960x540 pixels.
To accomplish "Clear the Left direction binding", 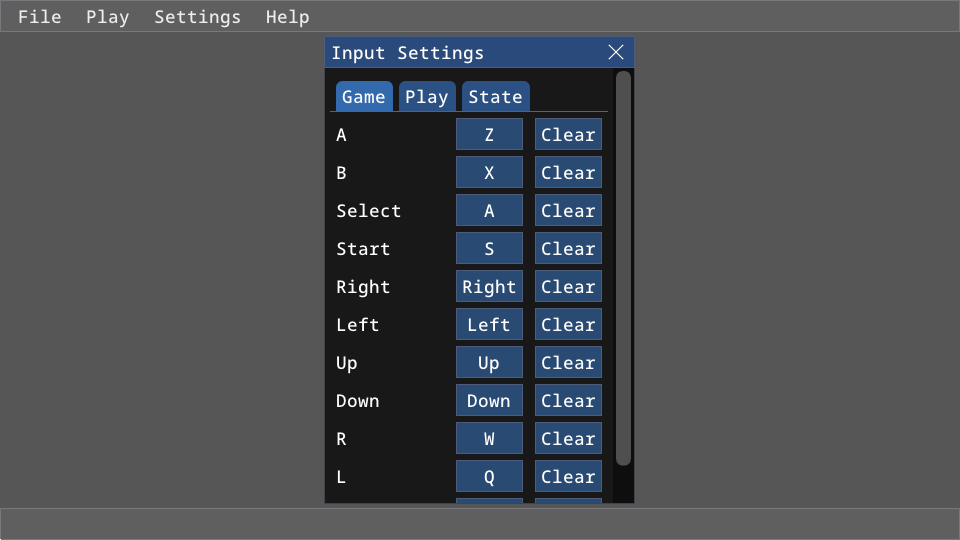I will click(568, 325).
